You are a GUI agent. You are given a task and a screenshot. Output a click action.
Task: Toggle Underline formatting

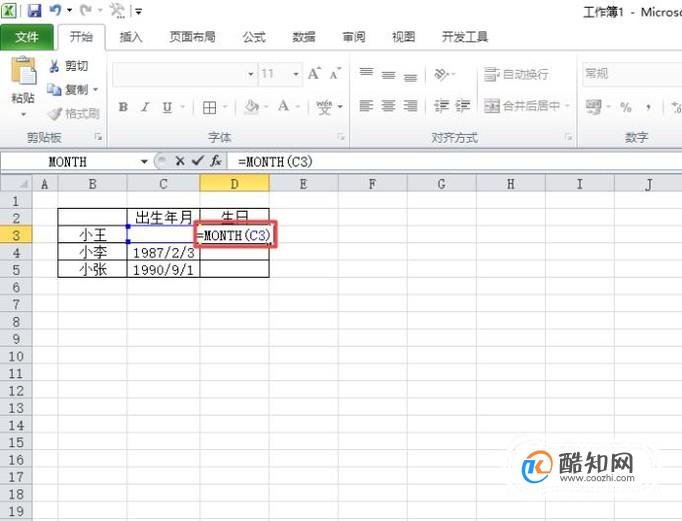coord(167,107)
